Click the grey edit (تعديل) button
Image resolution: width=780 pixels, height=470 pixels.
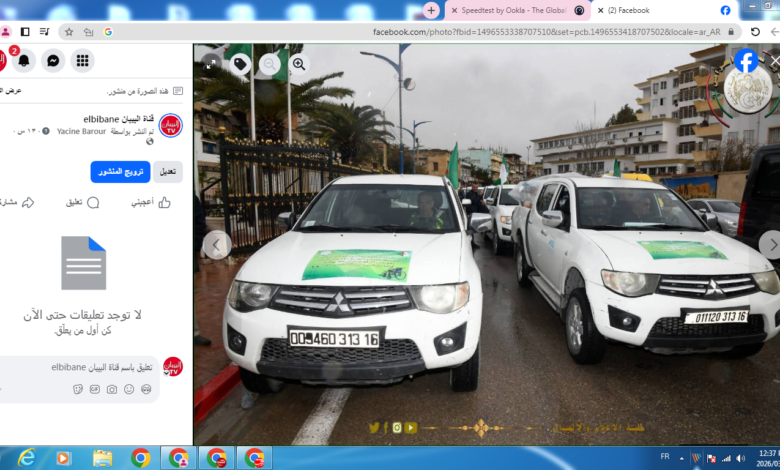[x=168, y=172]
